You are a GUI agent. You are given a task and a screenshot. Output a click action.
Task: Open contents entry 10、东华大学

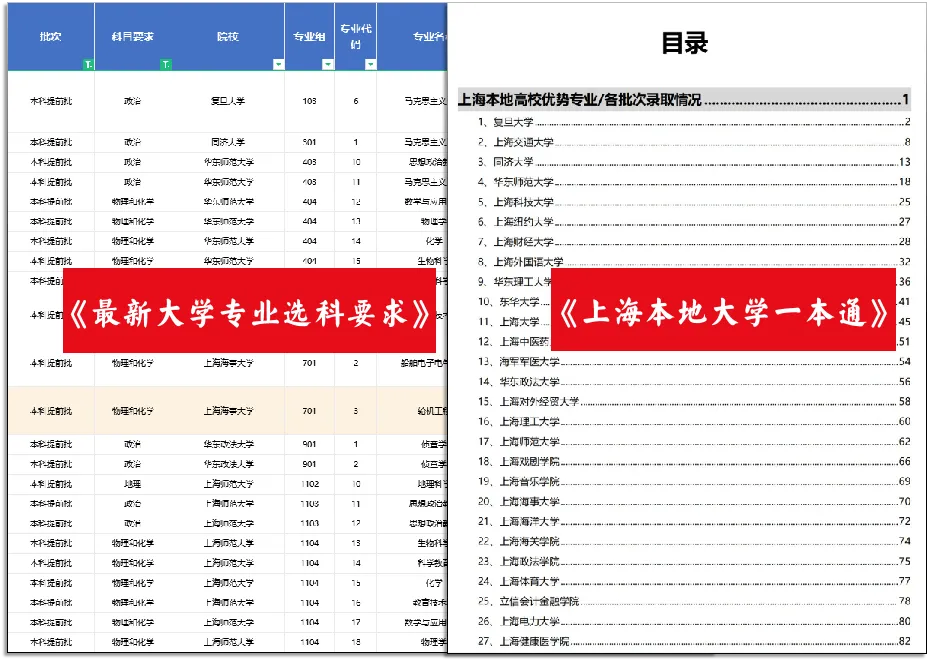(x=514, y=302)
